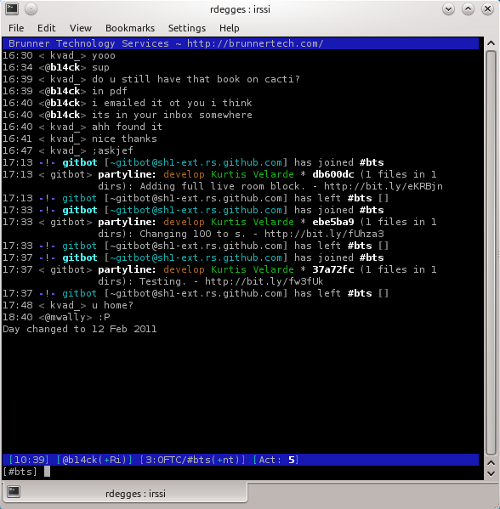
Task: Select the 'rdegges : irssi' session tab
Action: click(x=125, y=493)
